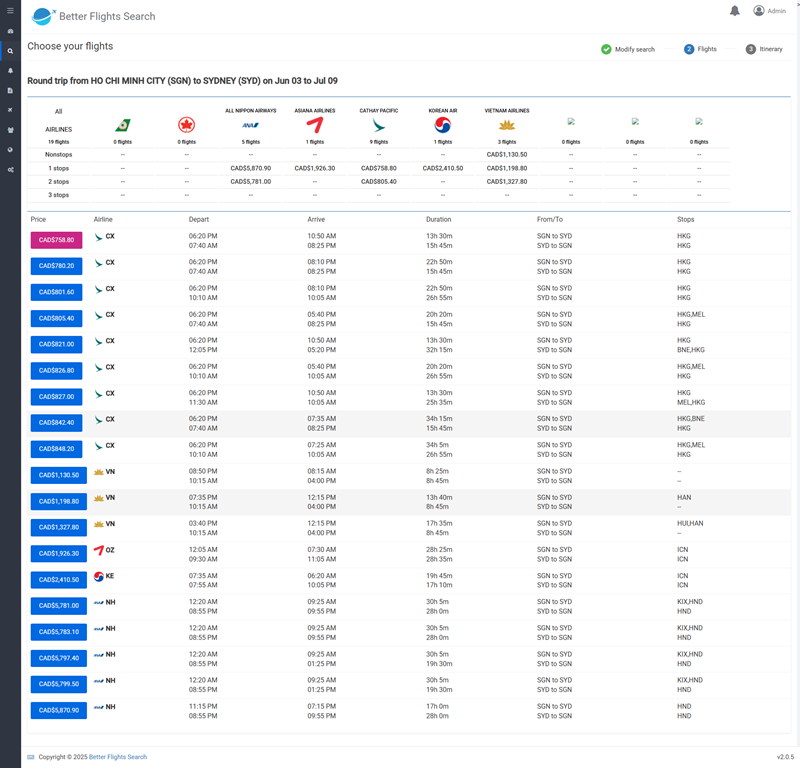The width and height of the screenshot is (800, 768).
Task: Open the dashboard icon in sidebar
Action: [x=10, y=31]
